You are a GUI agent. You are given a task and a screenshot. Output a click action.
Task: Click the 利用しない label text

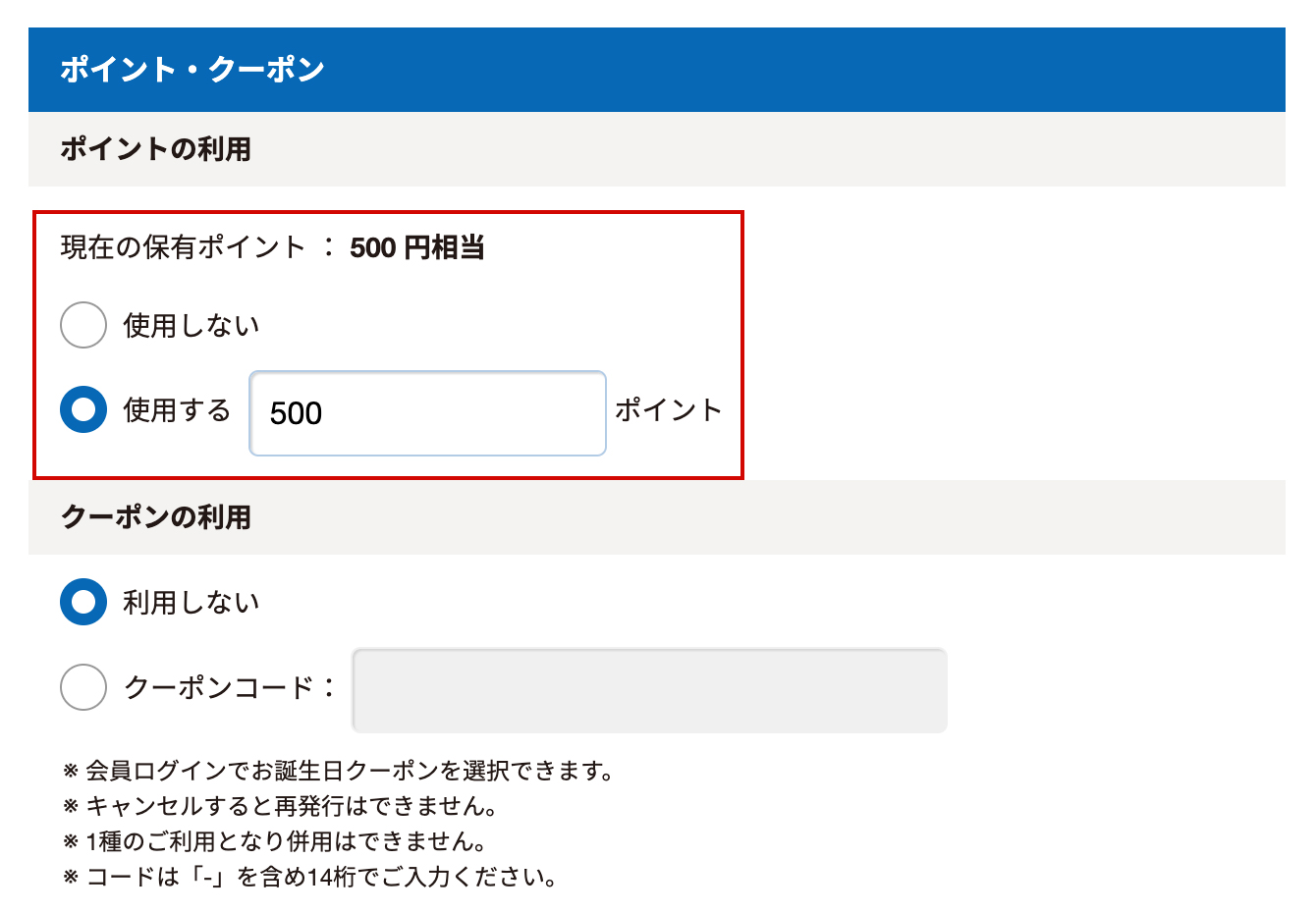point(192,602)
